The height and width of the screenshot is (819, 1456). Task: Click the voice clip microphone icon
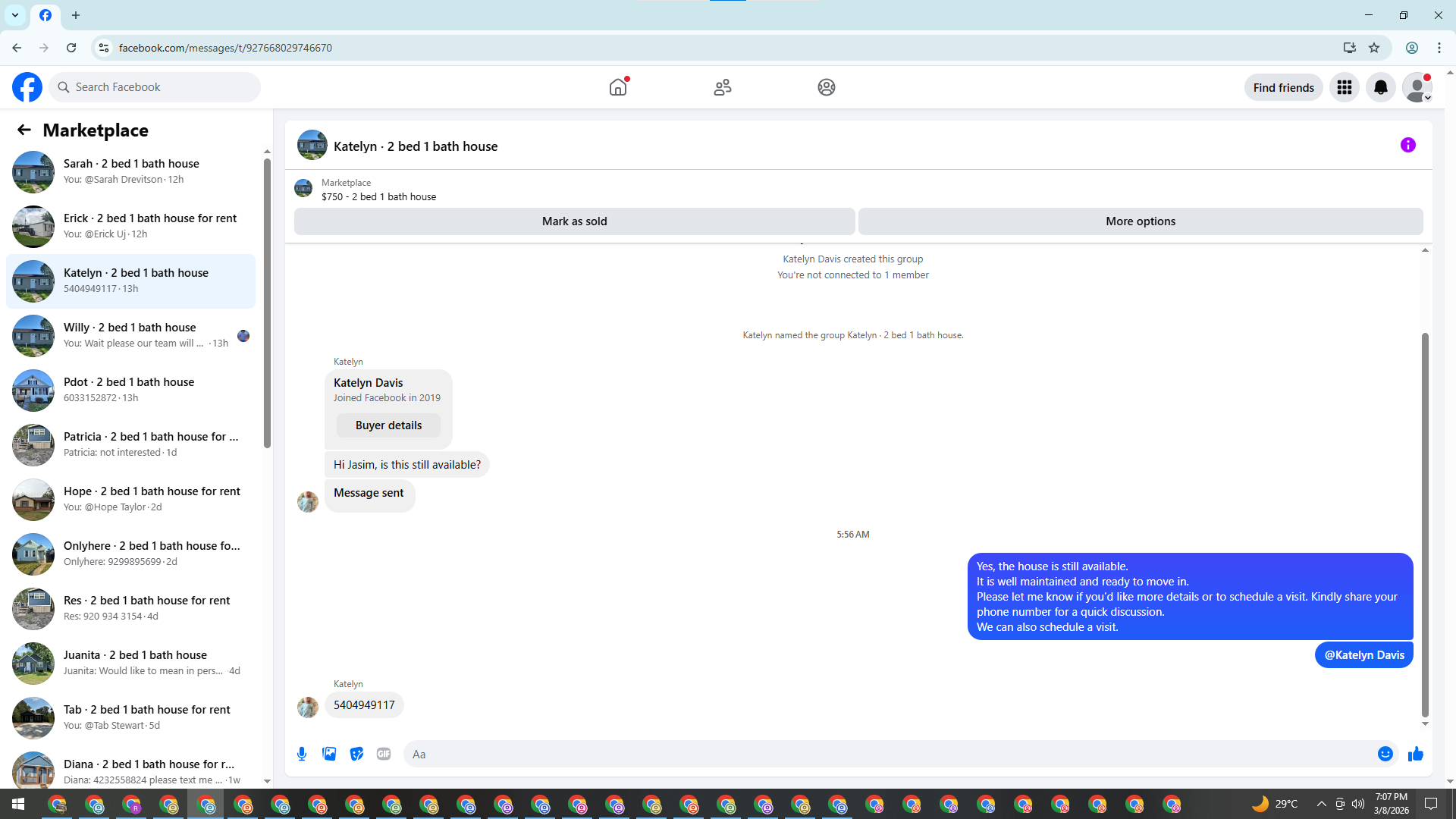302,754
